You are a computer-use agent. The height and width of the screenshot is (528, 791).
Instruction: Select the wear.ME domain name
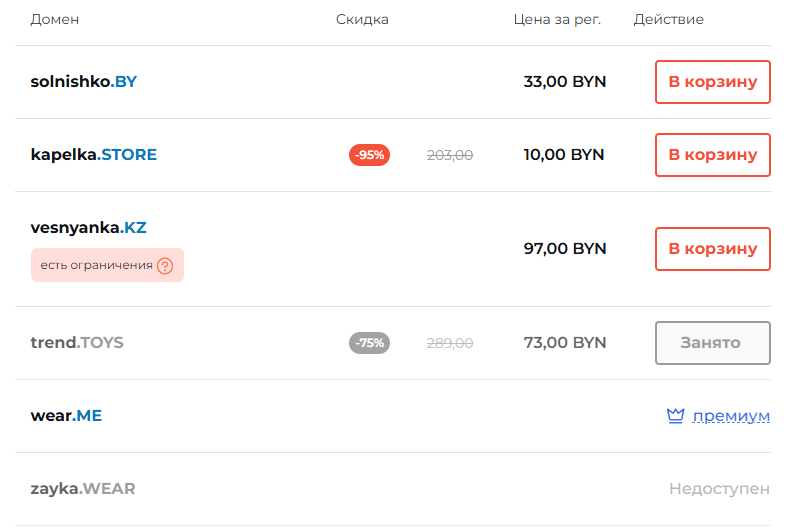66,416
